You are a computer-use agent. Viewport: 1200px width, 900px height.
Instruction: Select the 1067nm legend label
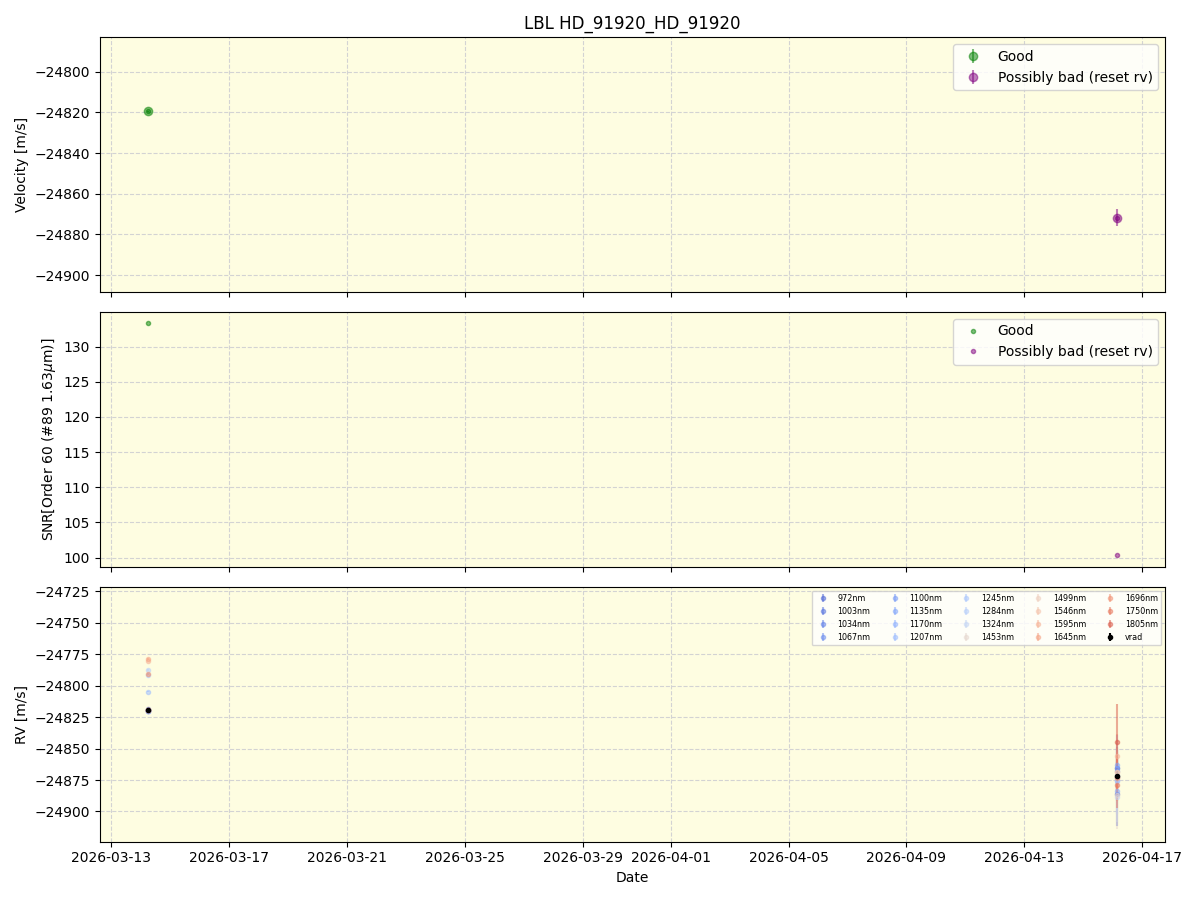853,637
